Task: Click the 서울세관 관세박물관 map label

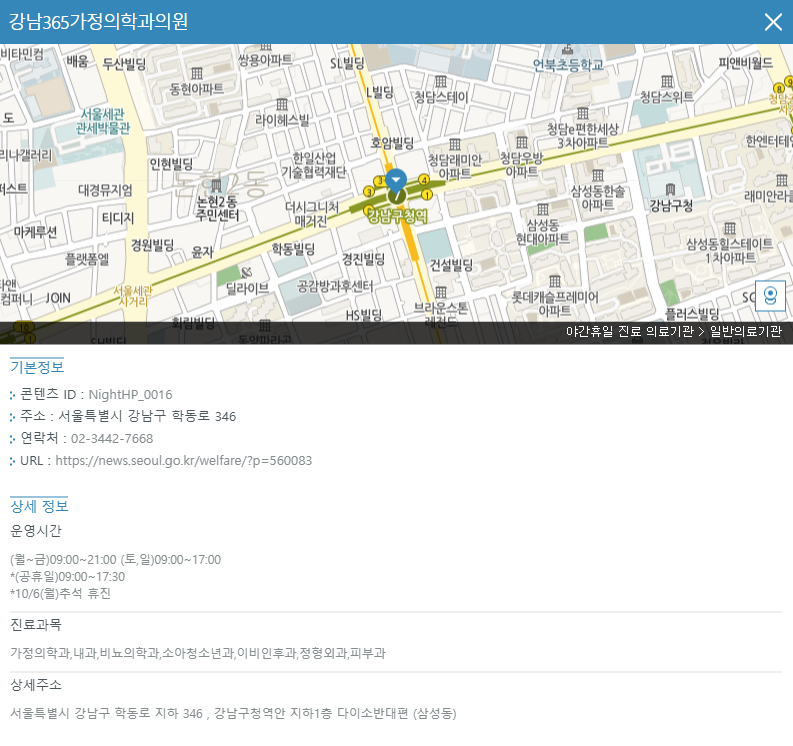Action: pyautogui.click(x=103, y=121)
